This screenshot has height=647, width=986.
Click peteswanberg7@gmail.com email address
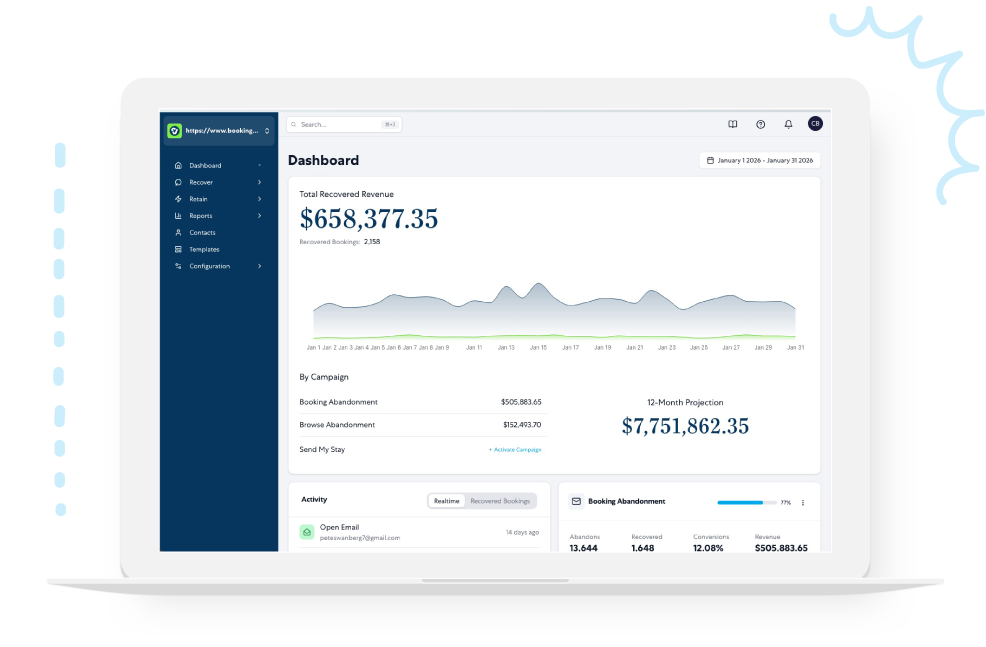point(360,538)
